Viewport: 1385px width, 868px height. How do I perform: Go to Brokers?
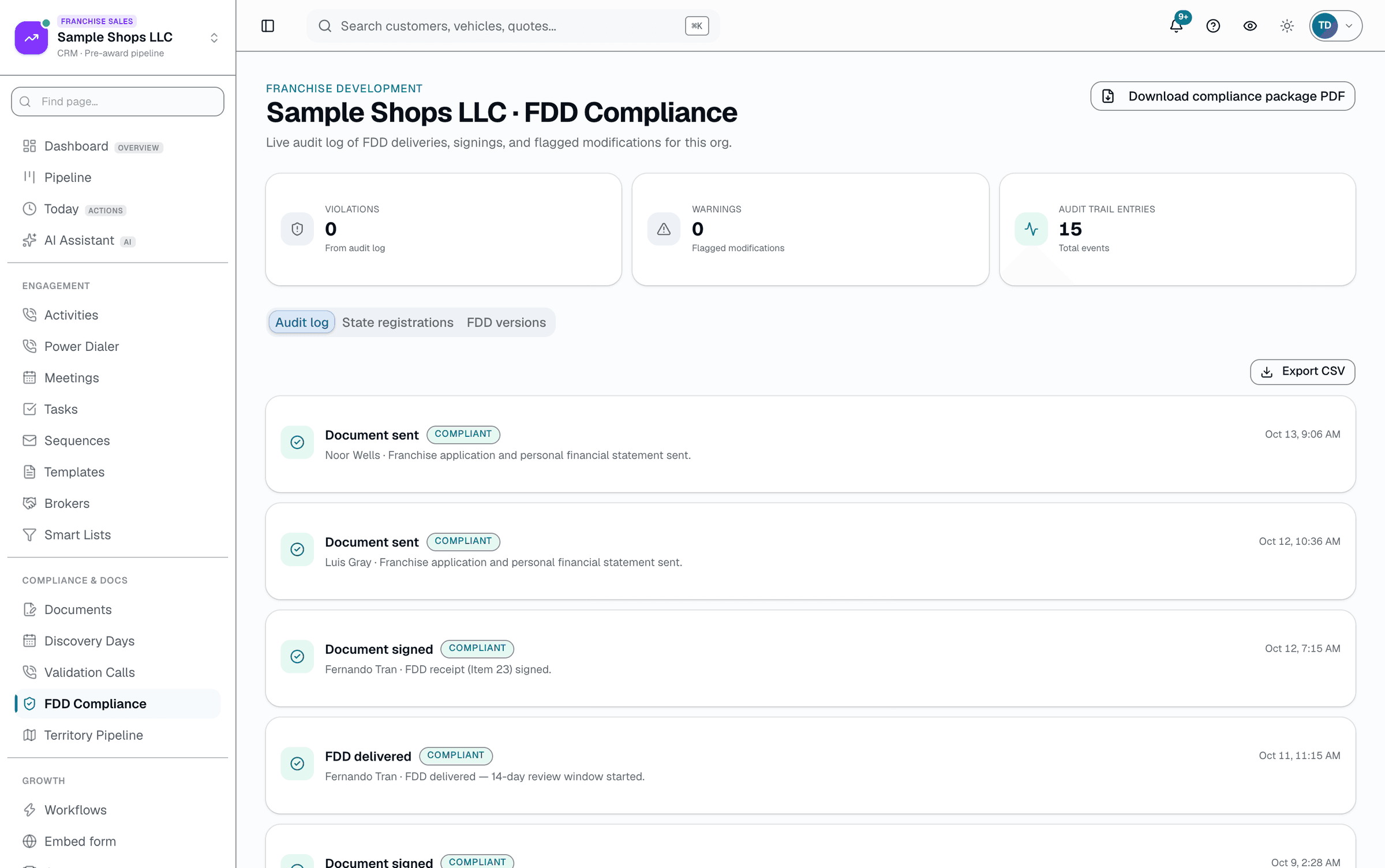pyautogui.click(x=118, y=503)
